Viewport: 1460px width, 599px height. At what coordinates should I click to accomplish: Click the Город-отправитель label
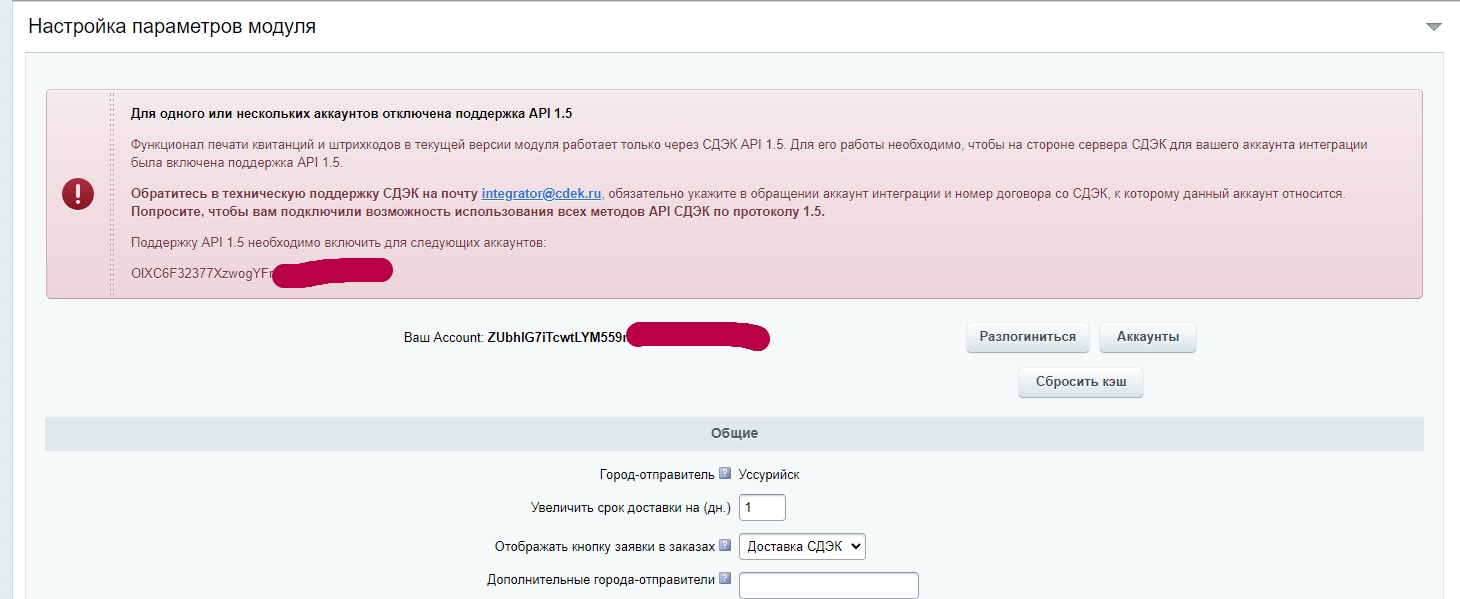(657, 475)
